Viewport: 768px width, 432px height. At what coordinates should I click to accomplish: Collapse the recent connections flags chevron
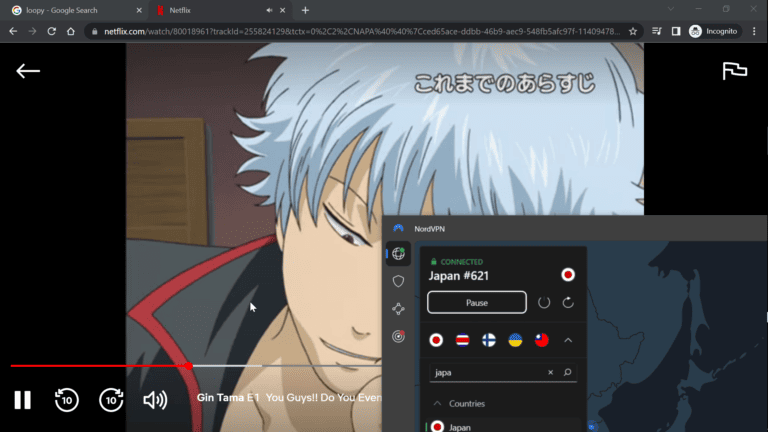click(568, 340)
